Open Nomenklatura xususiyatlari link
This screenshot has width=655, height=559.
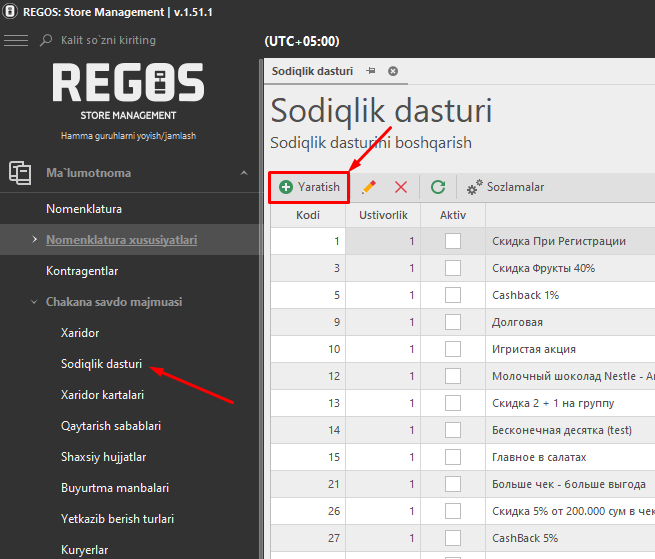[x=122, y=240]
